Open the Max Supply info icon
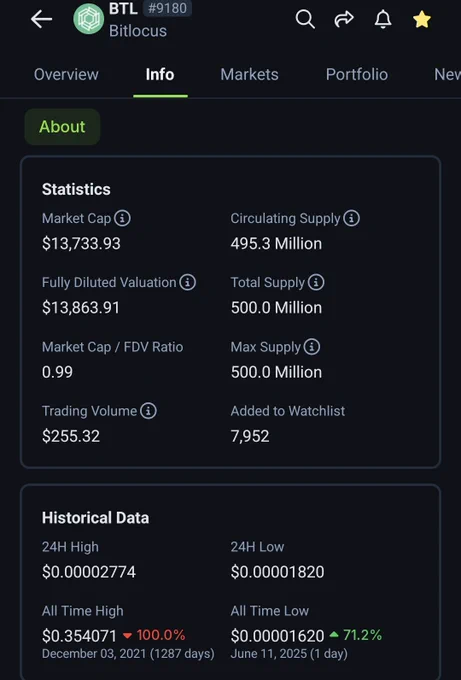 (312, 347)
